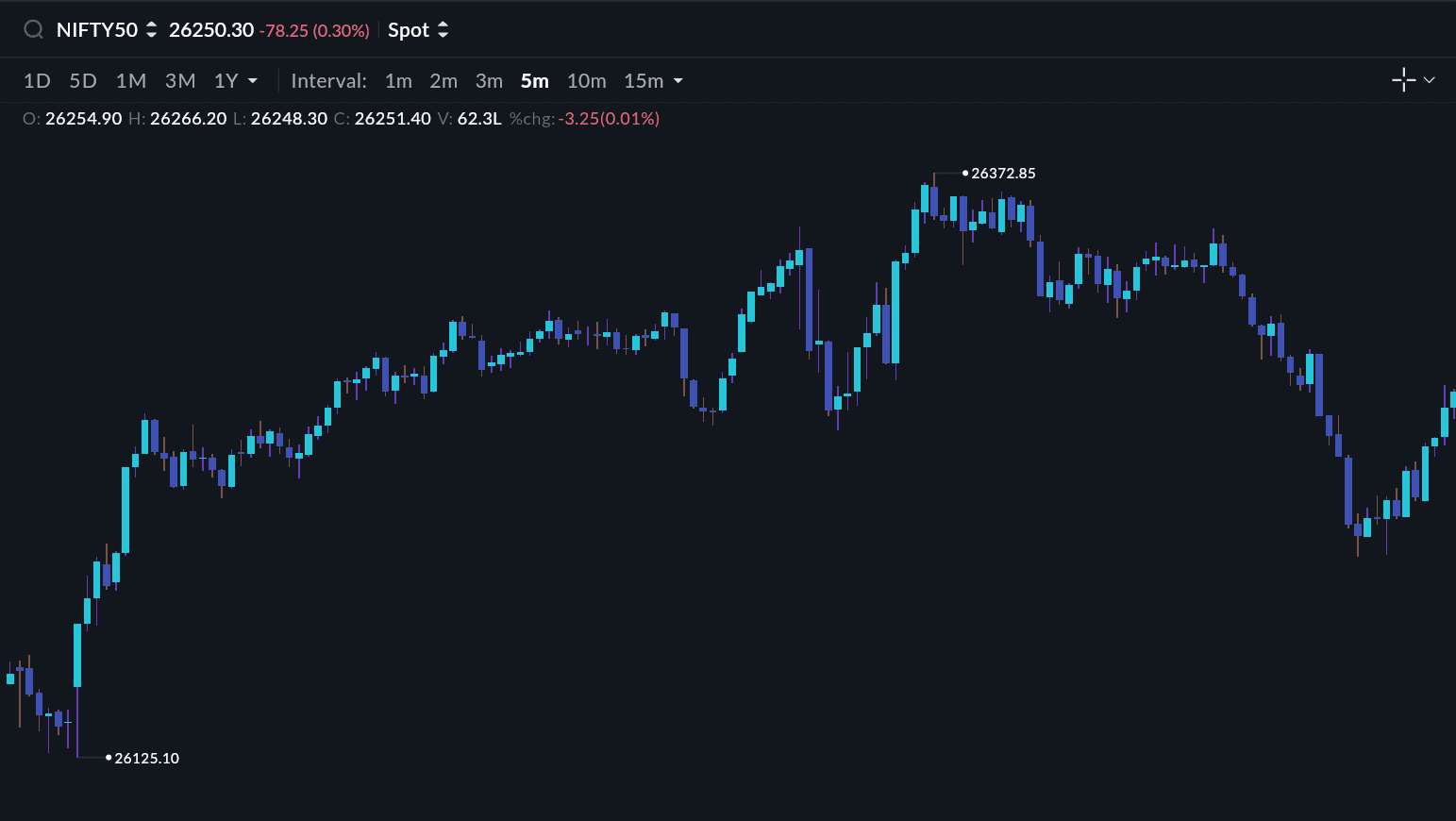The image size is (1456, 821).
Task: Select the active 5m interval
Action: [534, 81]
